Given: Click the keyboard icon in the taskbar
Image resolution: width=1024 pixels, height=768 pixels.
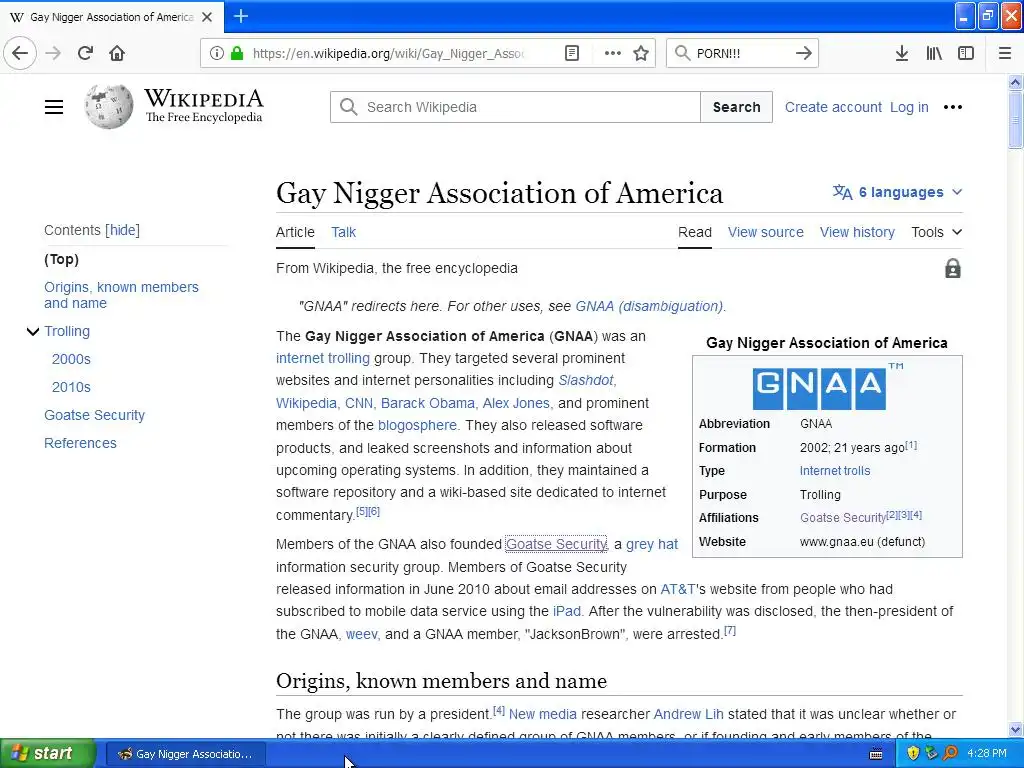Looking at the screenshot, I should click(x=876, y=754).
